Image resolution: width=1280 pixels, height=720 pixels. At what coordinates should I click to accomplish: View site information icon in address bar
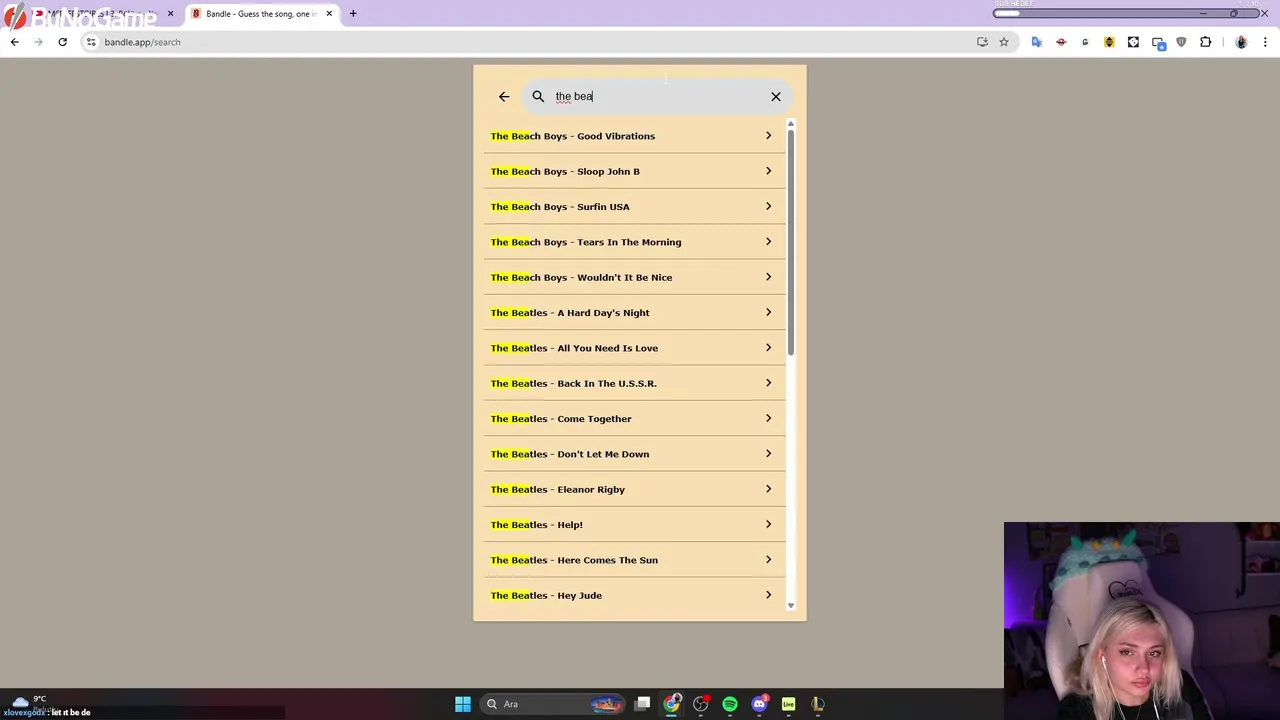90,42
